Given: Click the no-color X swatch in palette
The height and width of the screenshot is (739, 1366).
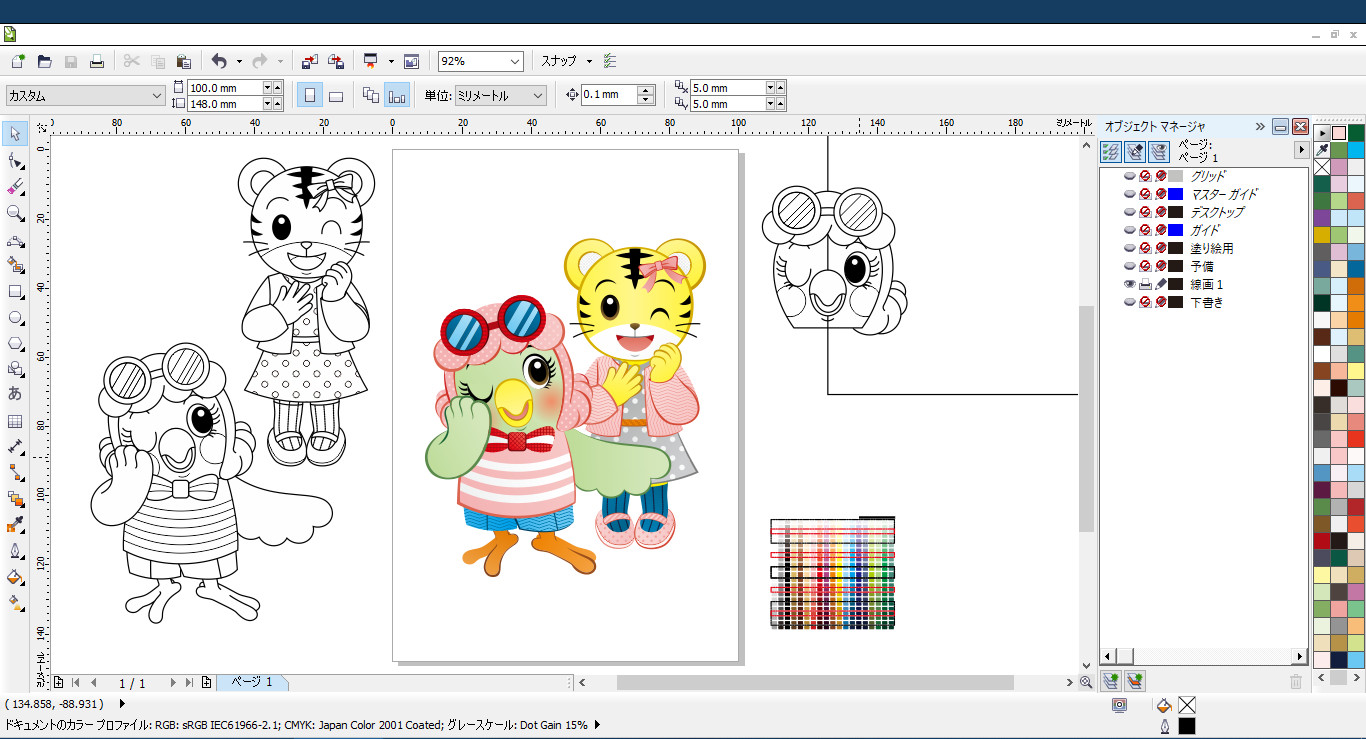Looking at the screenshot, I should (1322, 168).
